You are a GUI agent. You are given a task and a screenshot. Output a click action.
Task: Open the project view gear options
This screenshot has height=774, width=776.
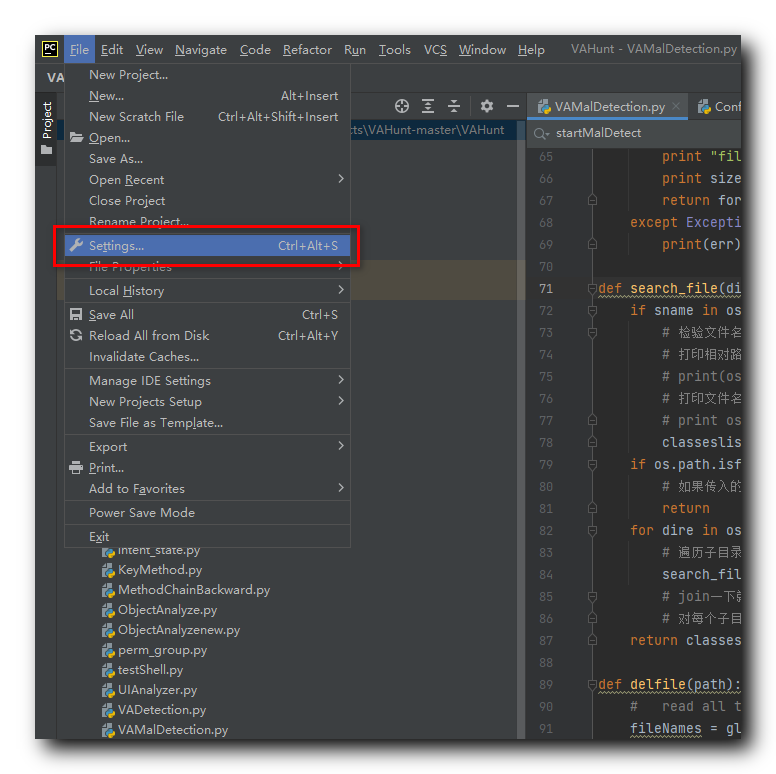487,106
